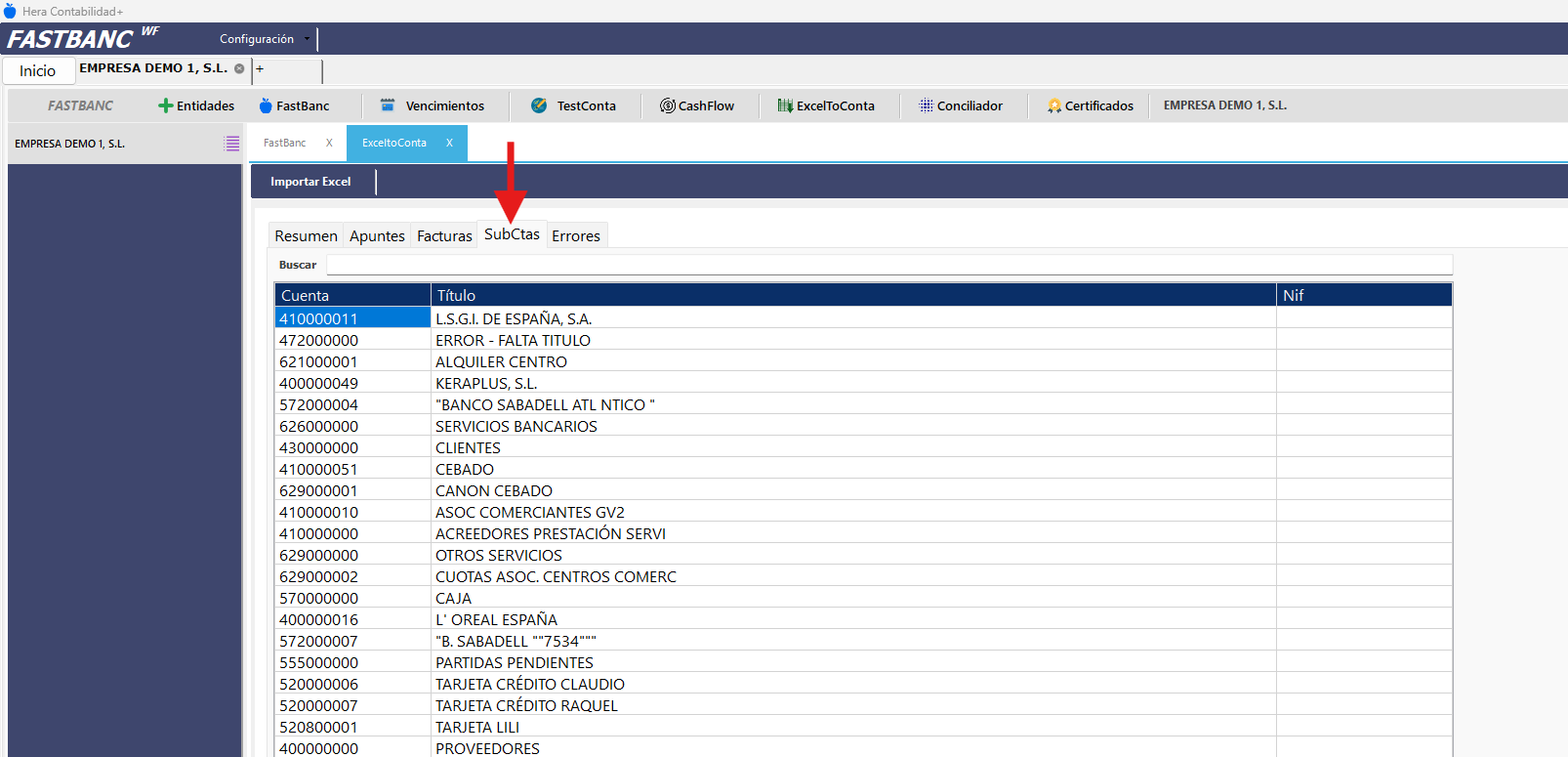
Task: Open FastBanc via the blue apple toolbar icon
Action: 266,105
